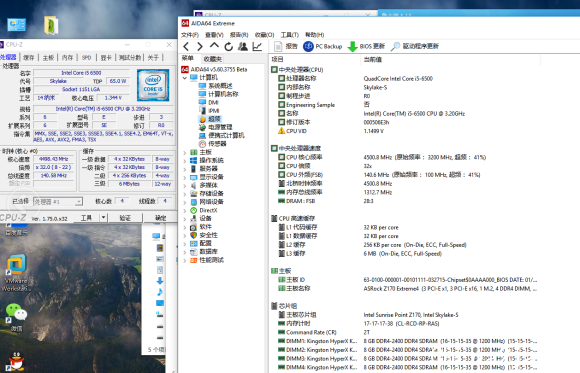Start BIOS 更新 from toolbar
The image size is (580, 373).
tap(367, 46)
